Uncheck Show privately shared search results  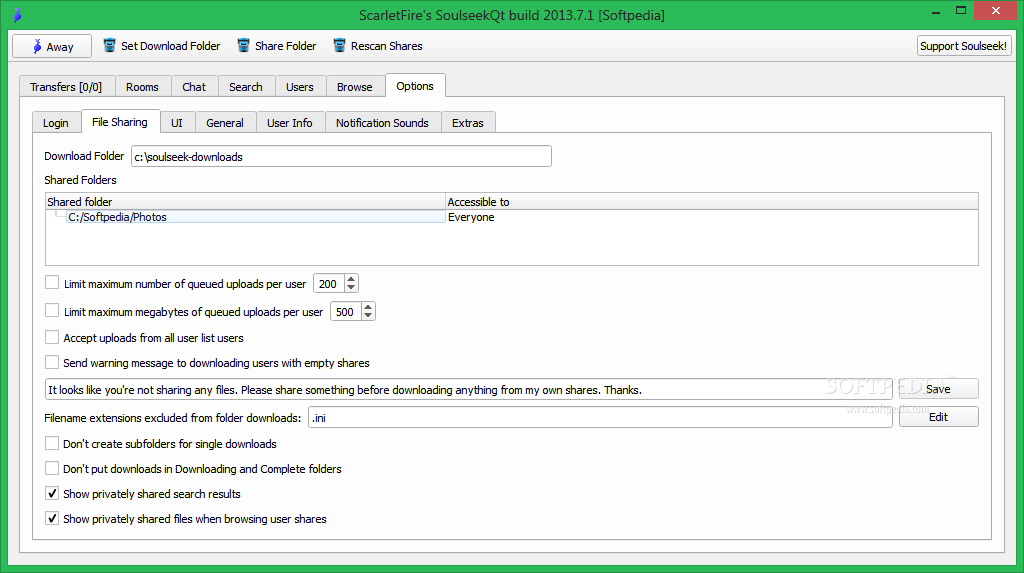pos(52,493)
